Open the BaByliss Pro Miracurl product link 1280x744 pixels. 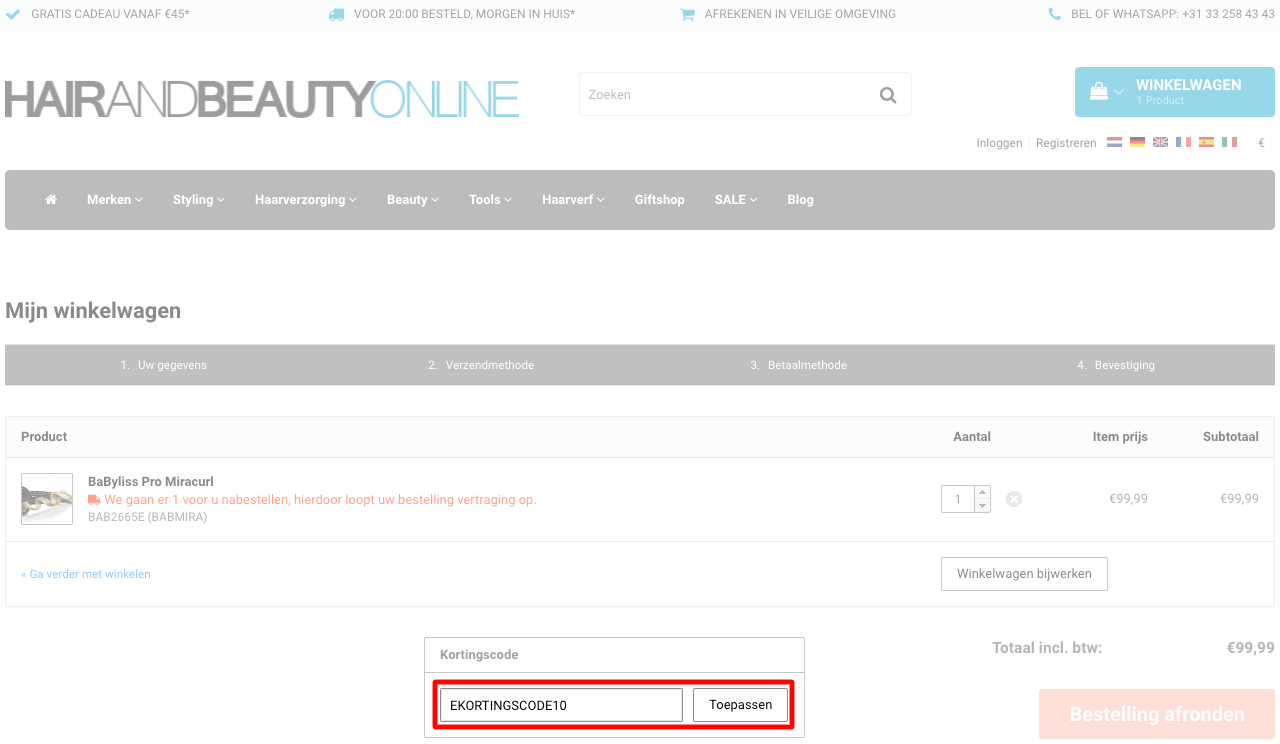(x=151, y=482)
